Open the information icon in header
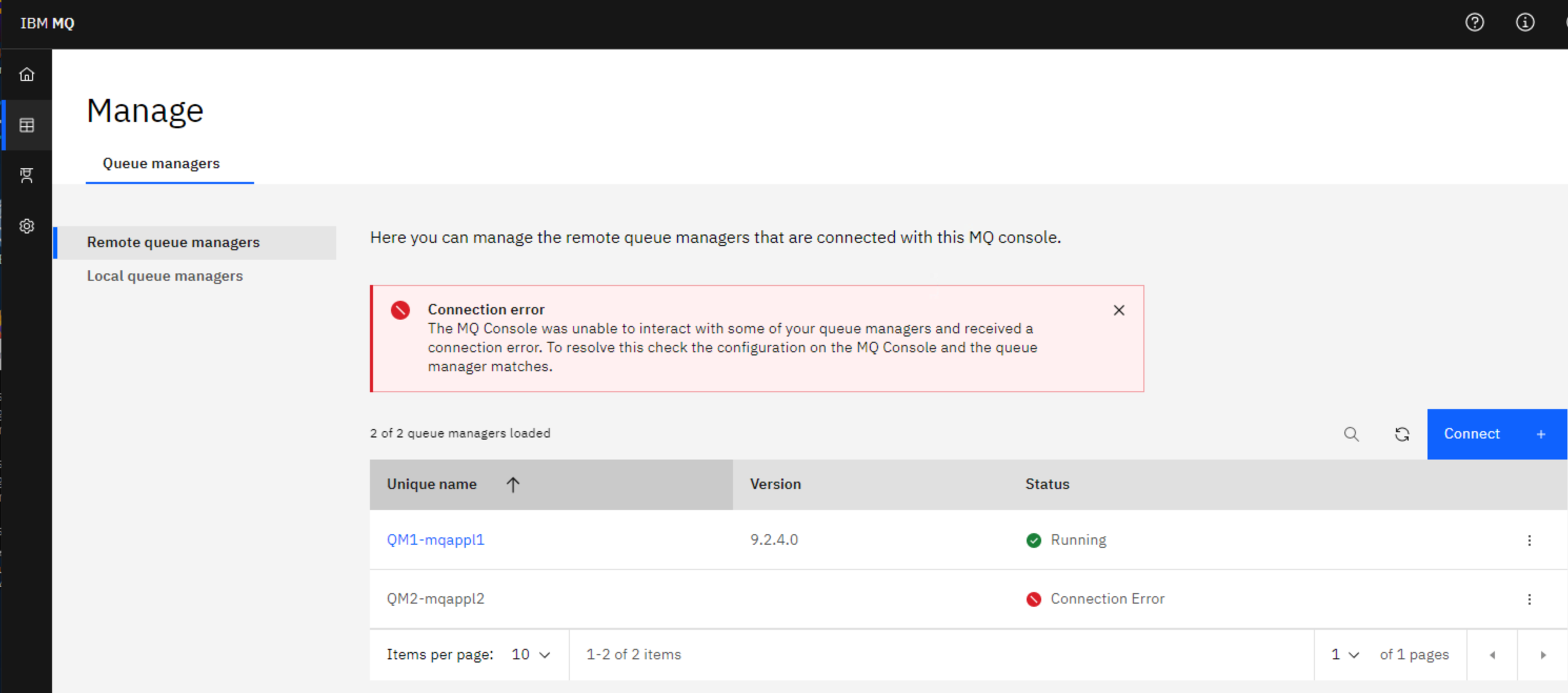This screenshot has height=693, width=1568. 1524,23
